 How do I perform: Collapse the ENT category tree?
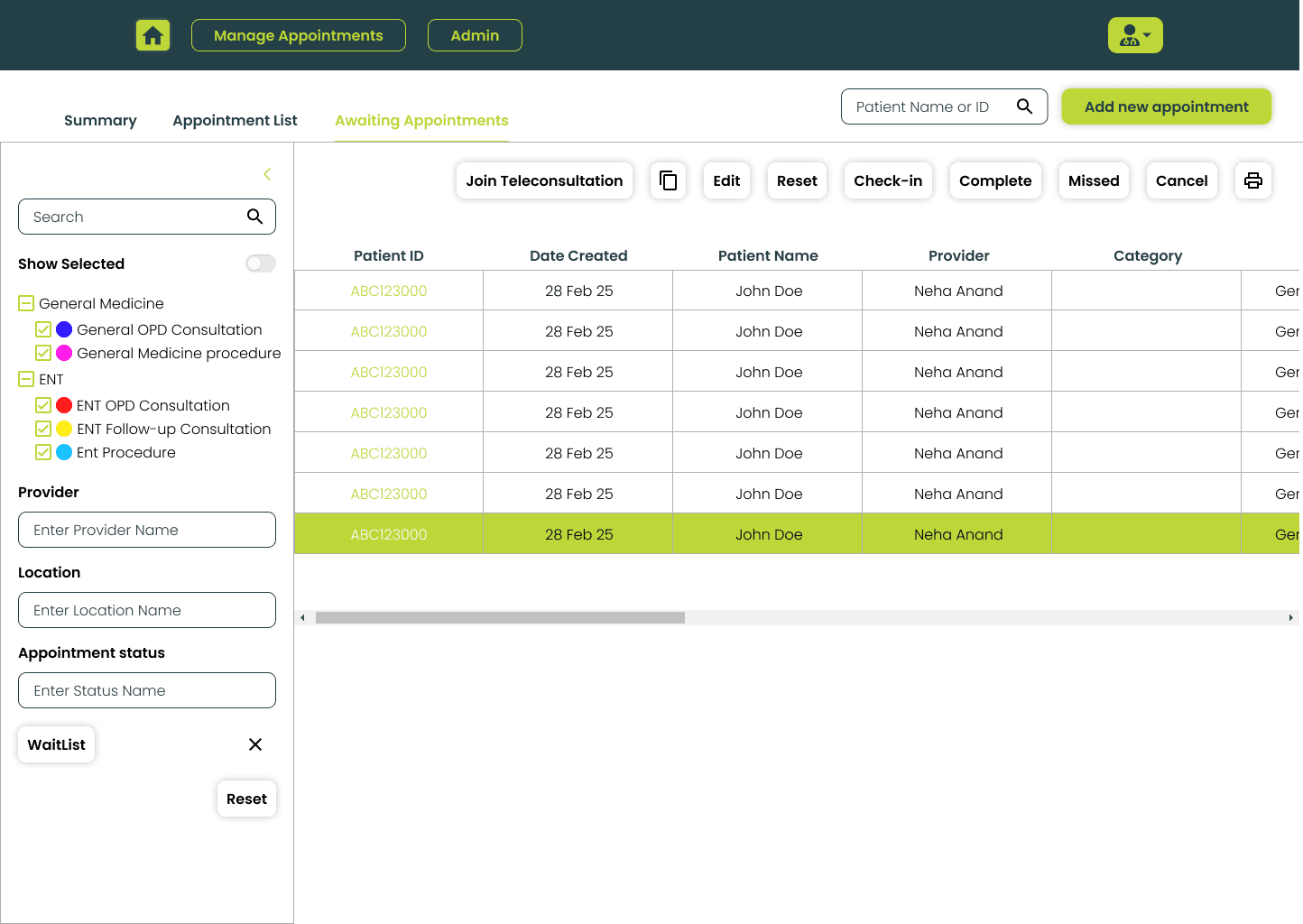click(x=25, y=379)
